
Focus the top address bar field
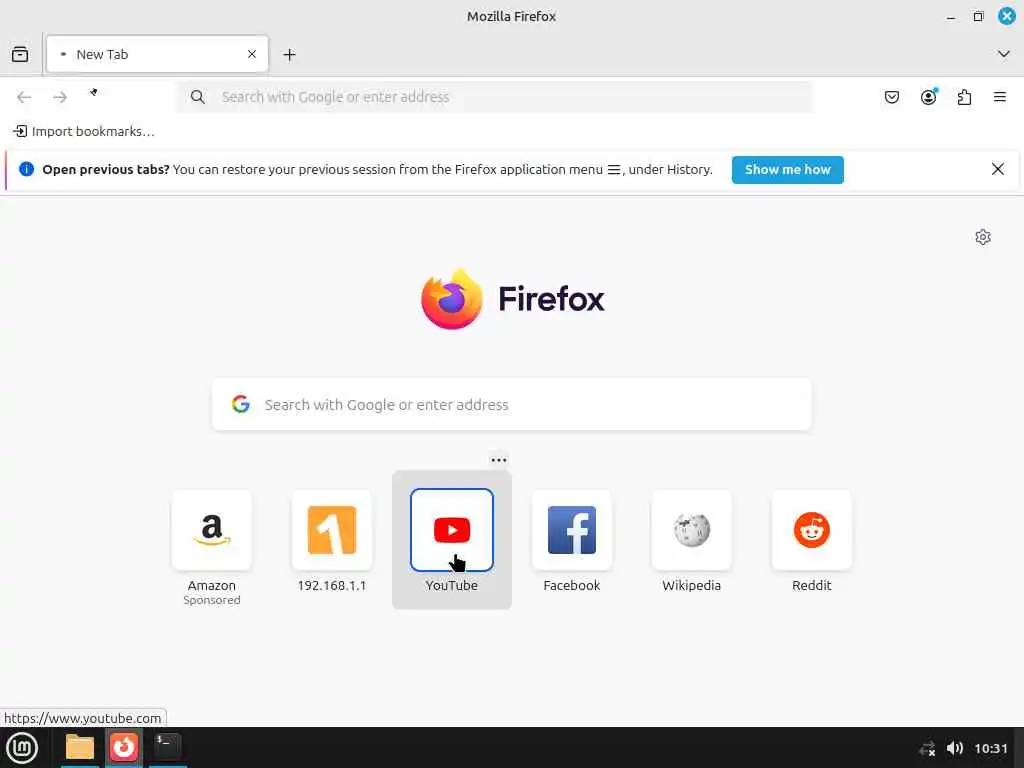[494, 97]
